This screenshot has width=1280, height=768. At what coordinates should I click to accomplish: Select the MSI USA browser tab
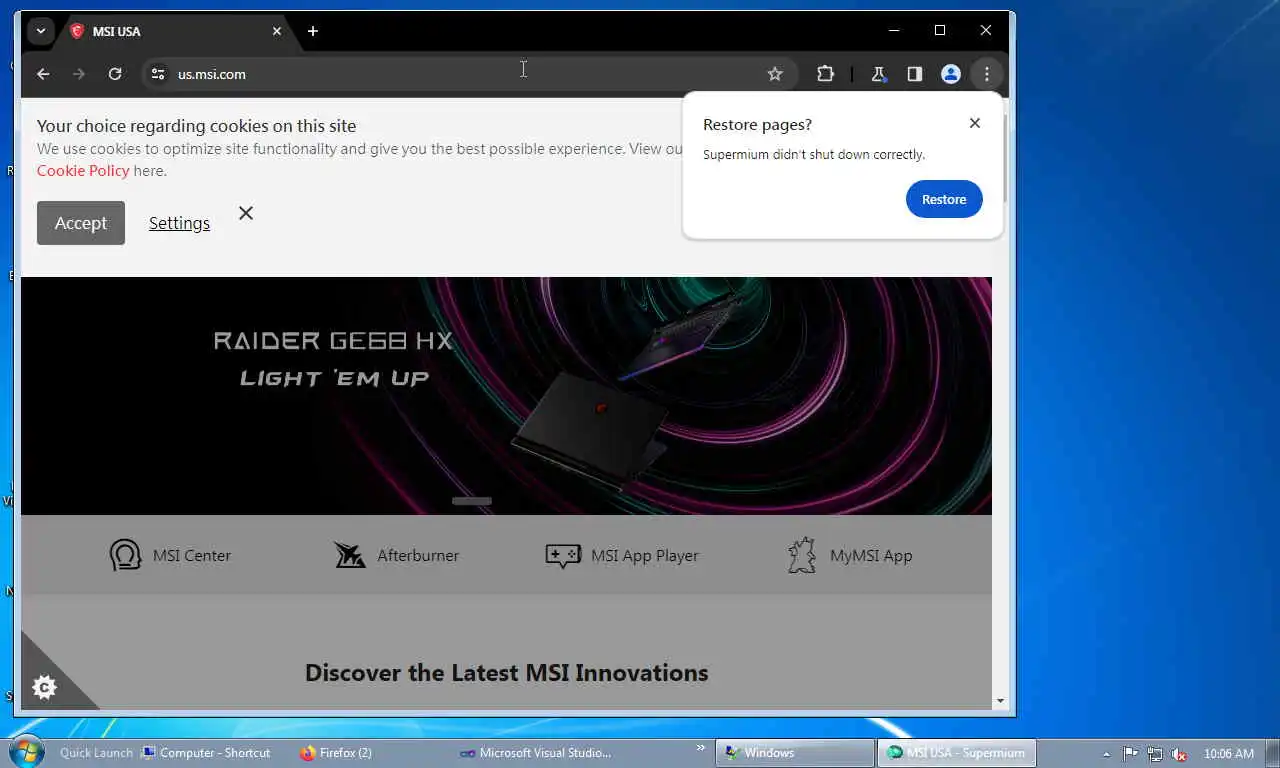[176, 31]
